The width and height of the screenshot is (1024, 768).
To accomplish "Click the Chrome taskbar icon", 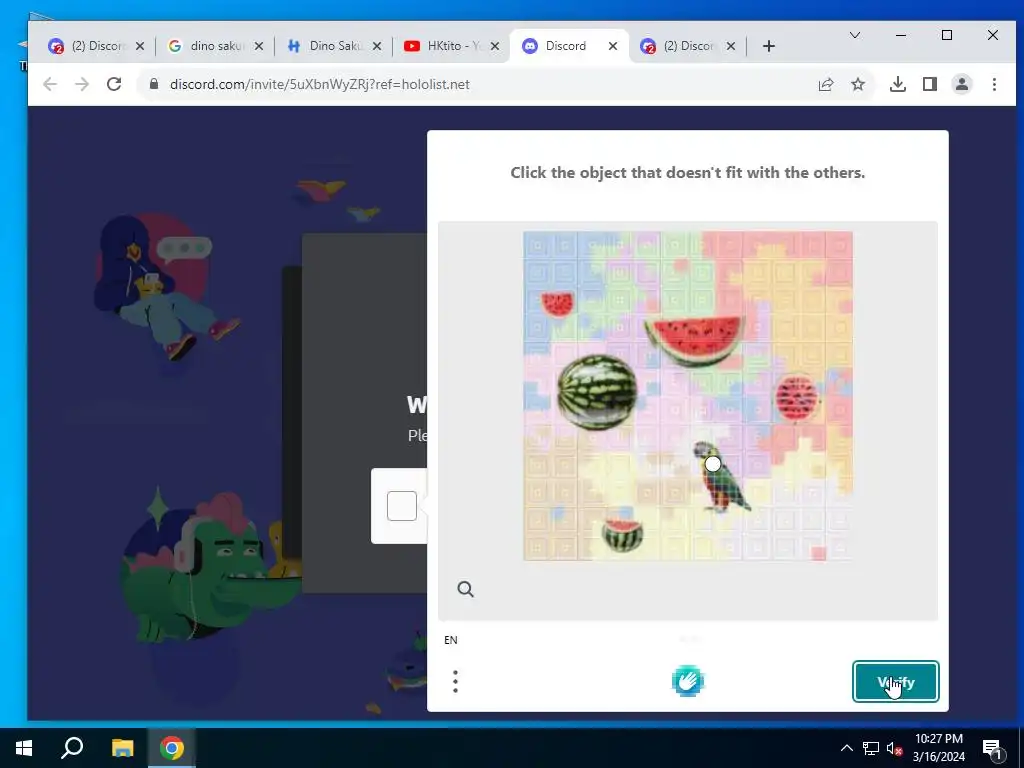I will coord(172,748).
